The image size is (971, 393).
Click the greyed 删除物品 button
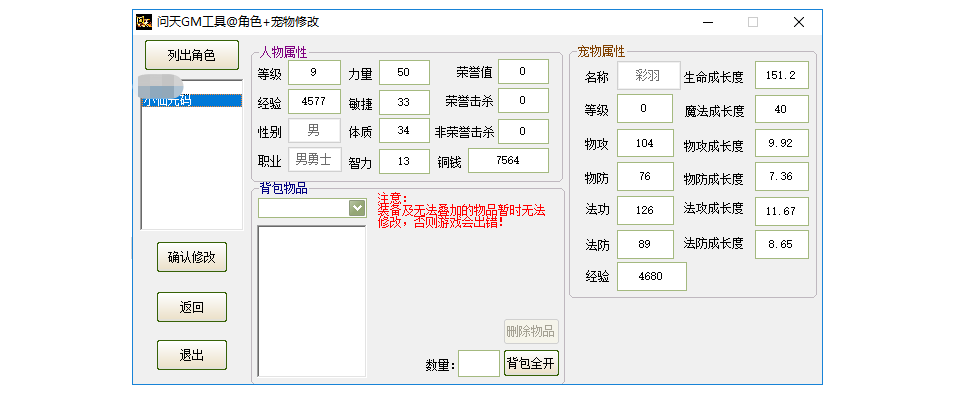tap(531, 331)
